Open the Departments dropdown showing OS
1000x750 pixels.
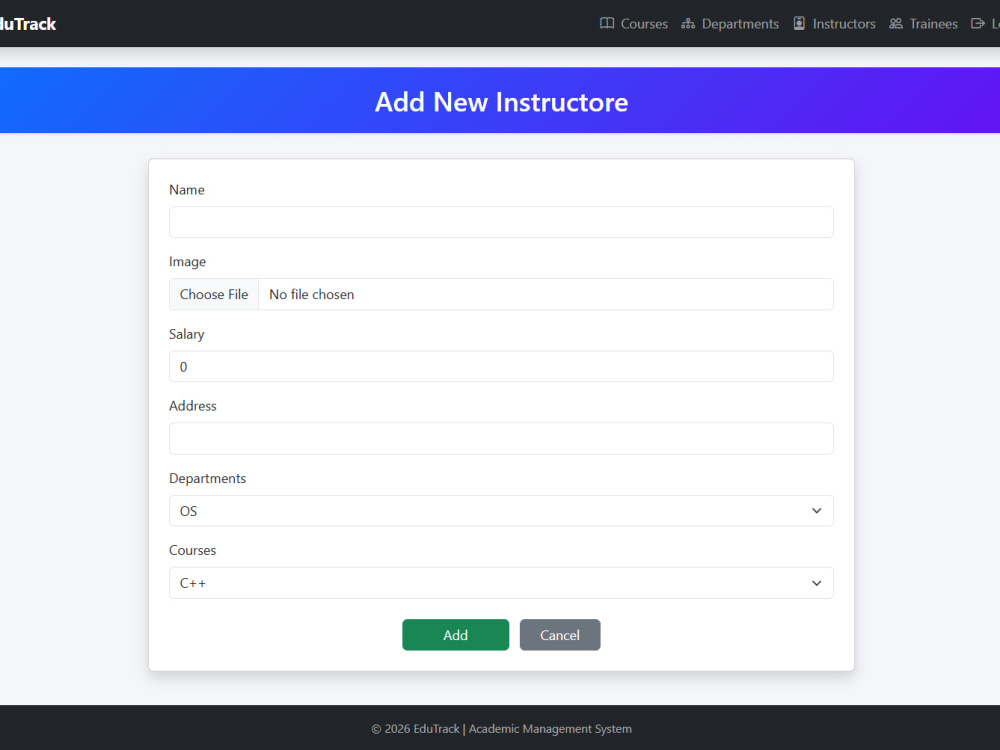(x=501, y=511)
